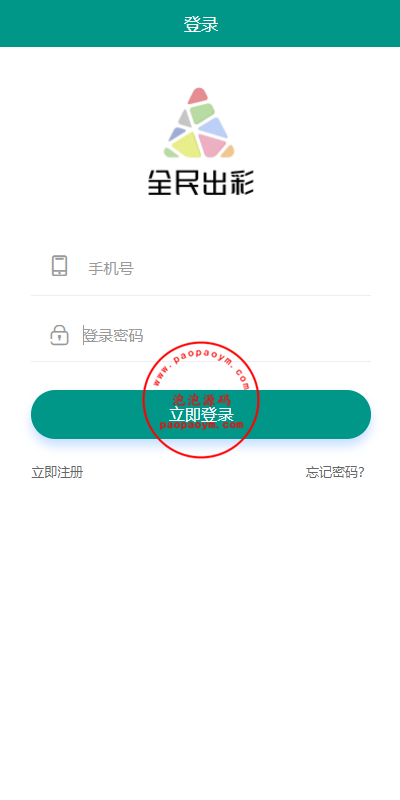Click the 泡泡源码 red watermark text
400x800 pixels.
pyautogui.click(x=201, y=399)
